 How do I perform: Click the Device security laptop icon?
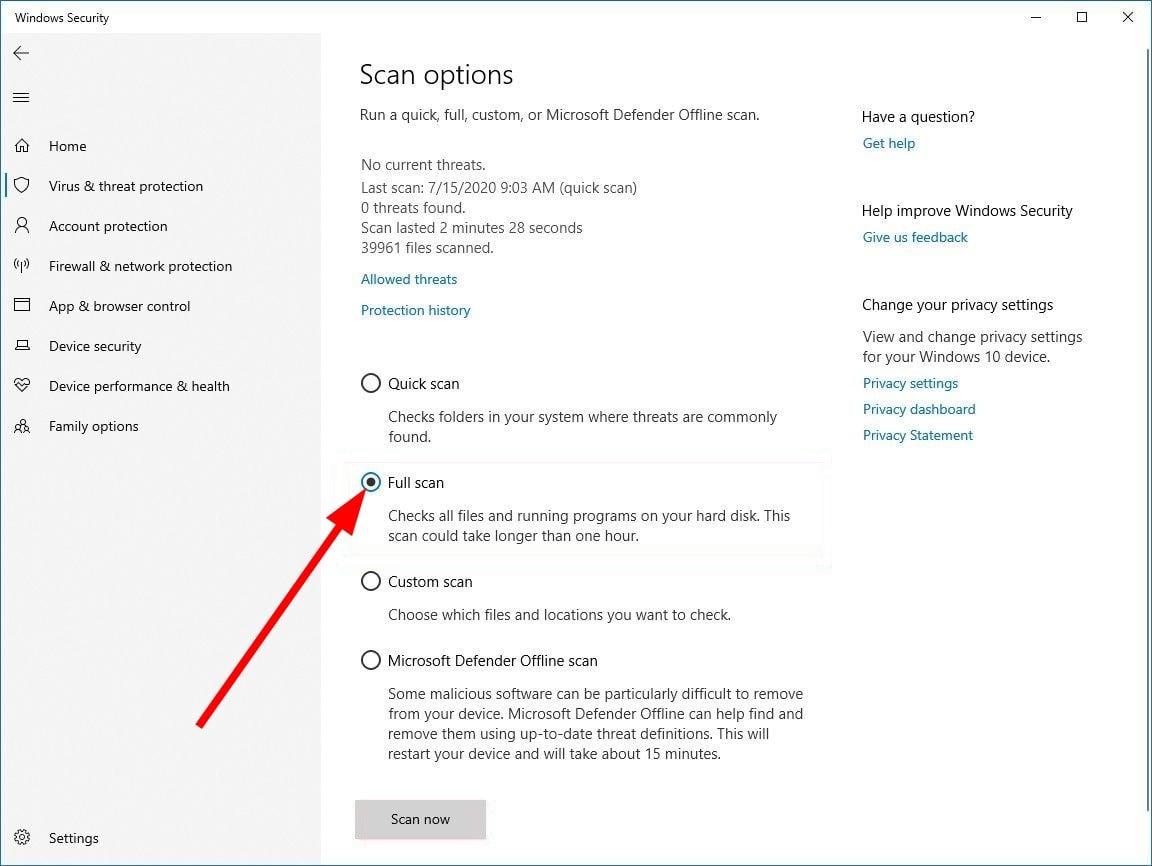pos(22,345)
